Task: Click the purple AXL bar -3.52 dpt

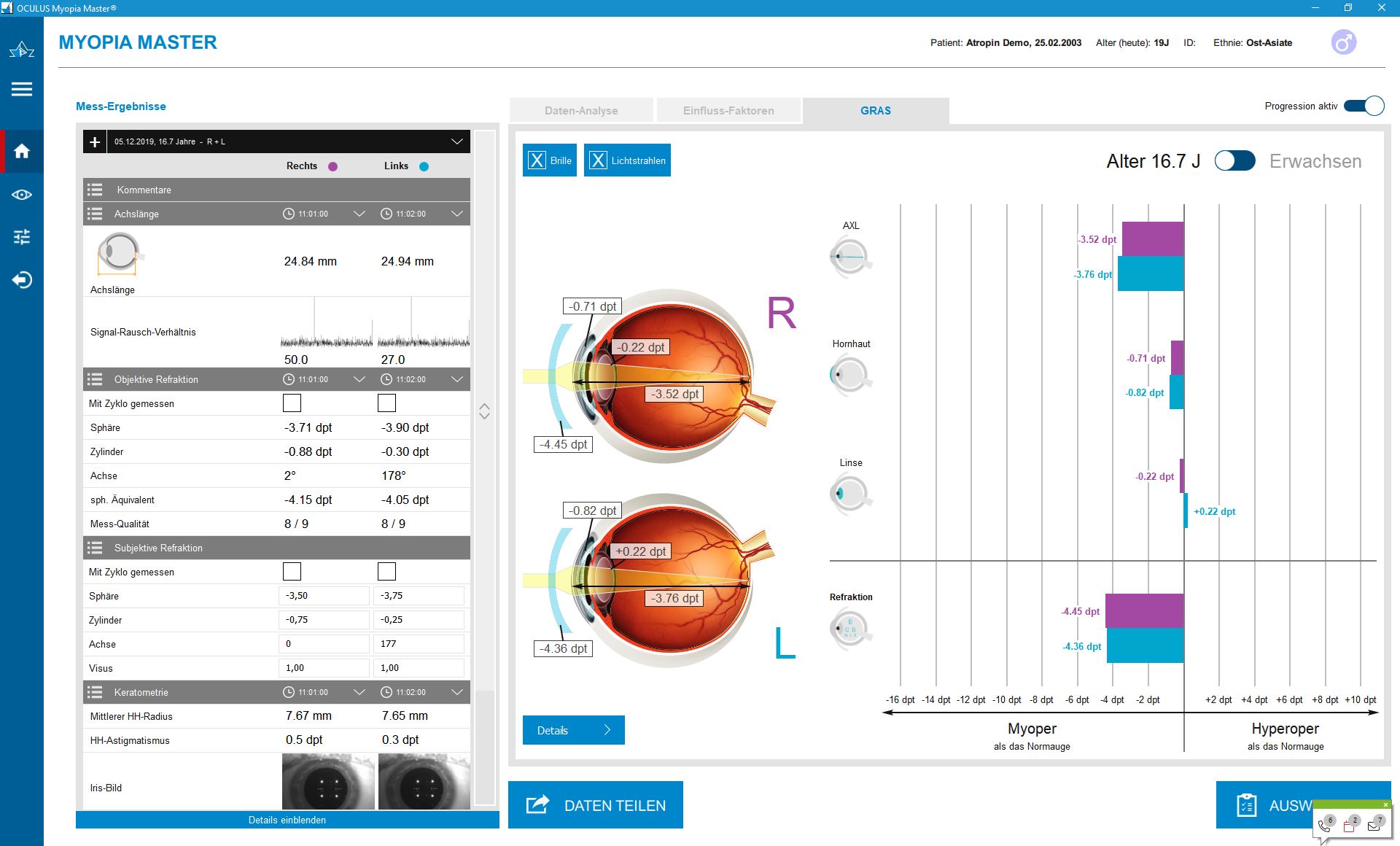Action: (1153, 239)
